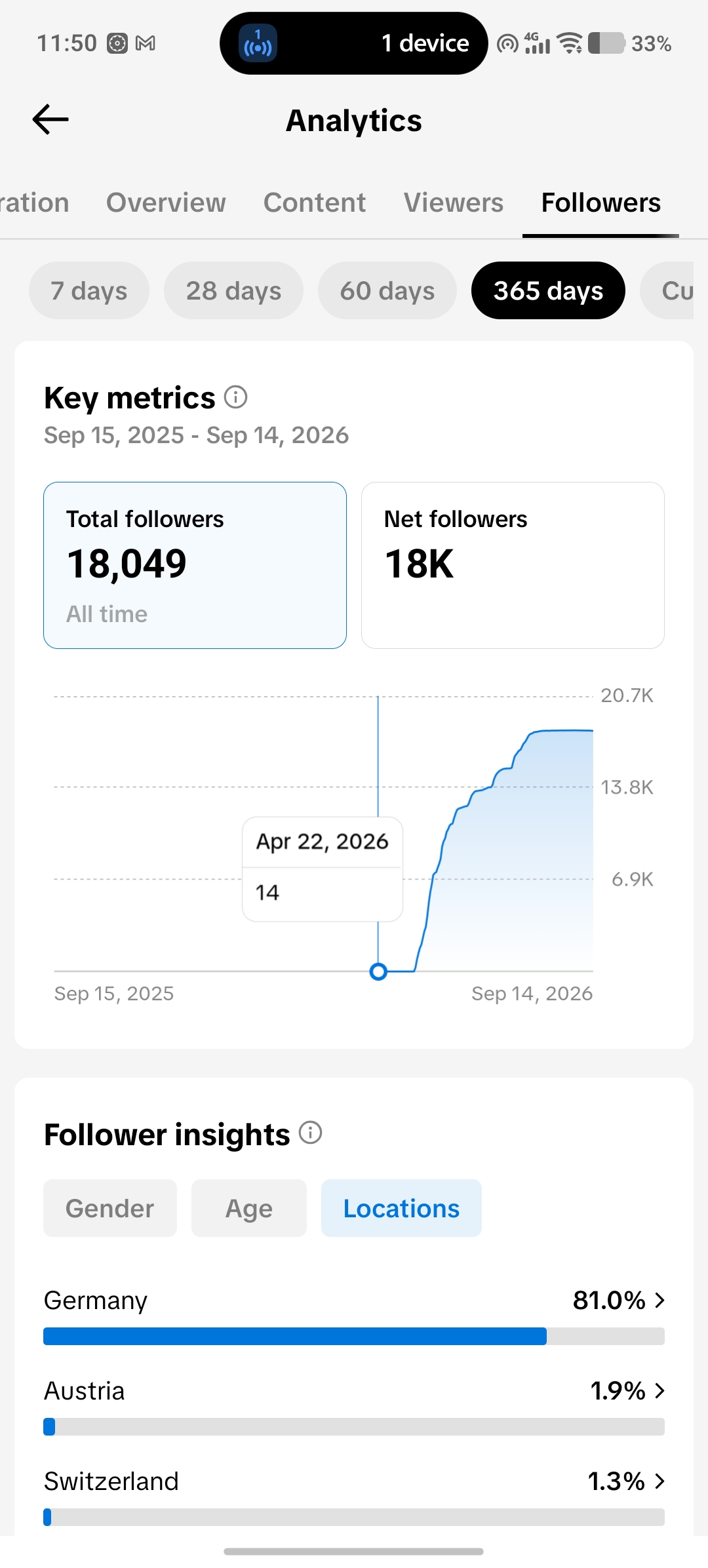Show Gender follower insights
This screenshot has width=708, height=1568.
point(110,1208)
